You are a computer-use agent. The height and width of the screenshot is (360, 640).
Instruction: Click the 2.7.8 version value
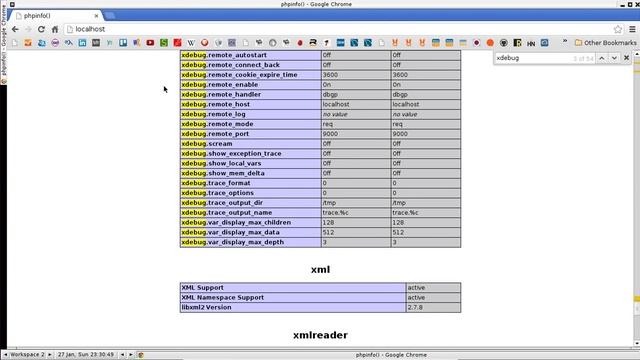pyautogui.click(x=415, y=307)
